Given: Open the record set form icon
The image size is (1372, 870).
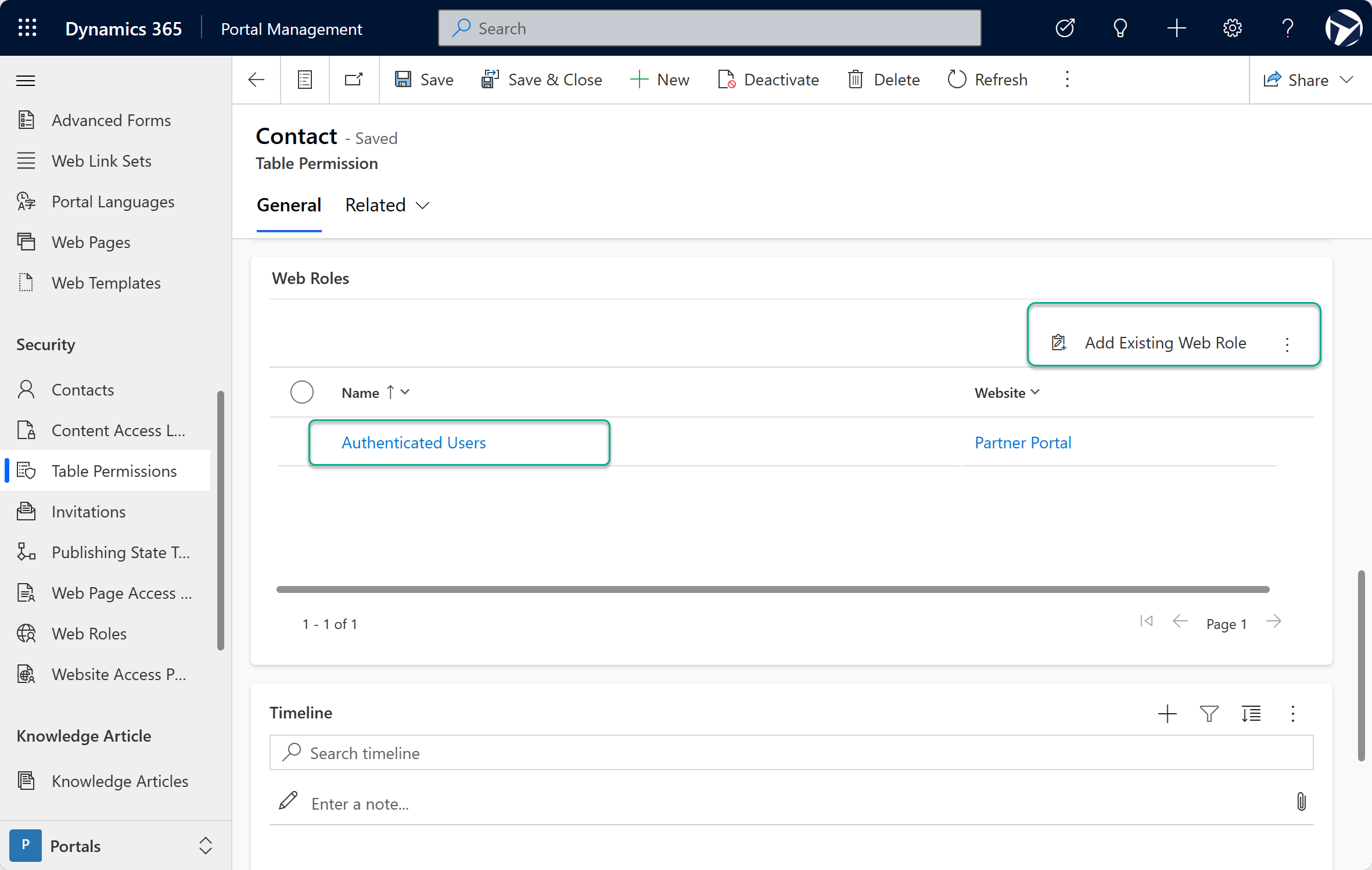Looking at the screenshot, I should [305, 80].
